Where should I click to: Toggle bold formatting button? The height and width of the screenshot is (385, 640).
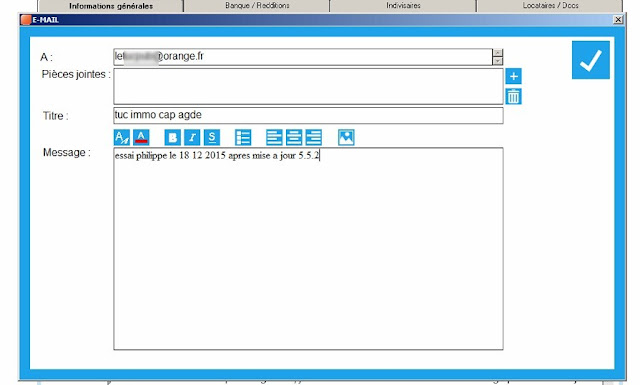click(173, 138)
